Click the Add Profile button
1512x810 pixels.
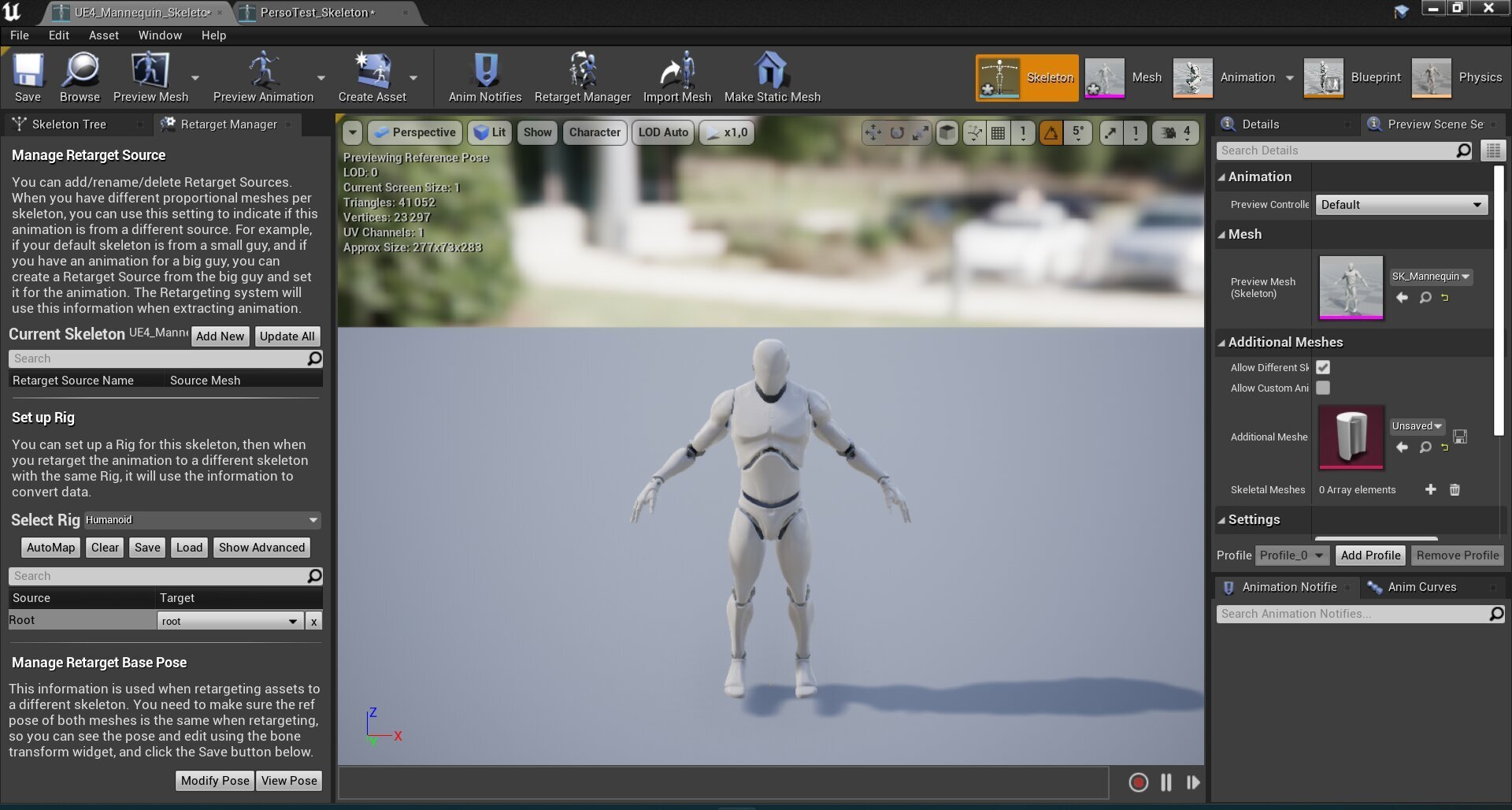point(1370,555)
